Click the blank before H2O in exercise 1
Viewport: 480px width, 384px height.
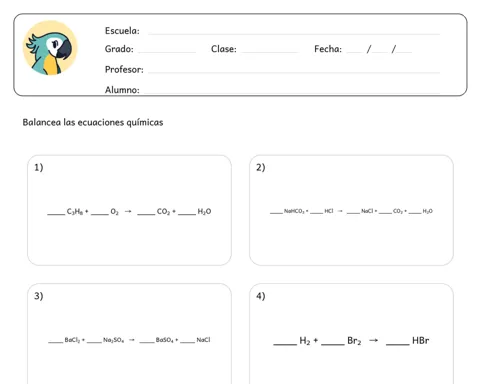coord(187,214)
